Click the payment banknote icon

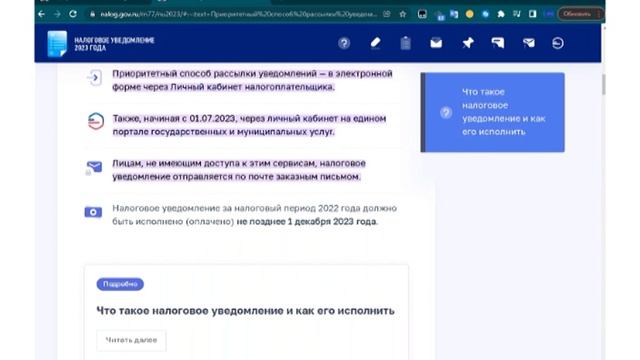[x=93, y=212]
